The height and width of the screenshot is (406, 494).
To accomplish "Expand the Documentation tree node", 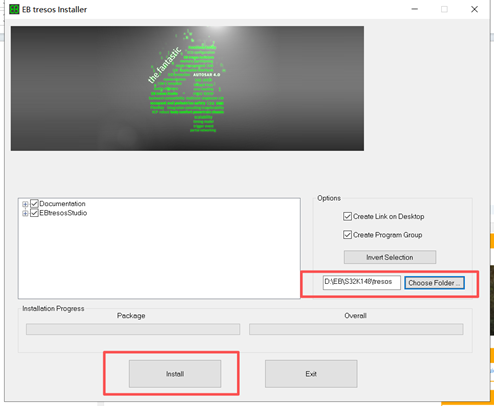I will click(25, 204).
